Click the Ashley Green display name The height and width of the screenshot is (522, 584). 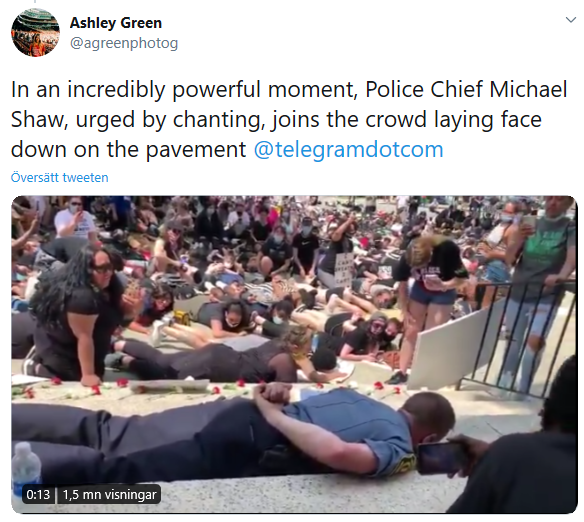pos(116,23)
